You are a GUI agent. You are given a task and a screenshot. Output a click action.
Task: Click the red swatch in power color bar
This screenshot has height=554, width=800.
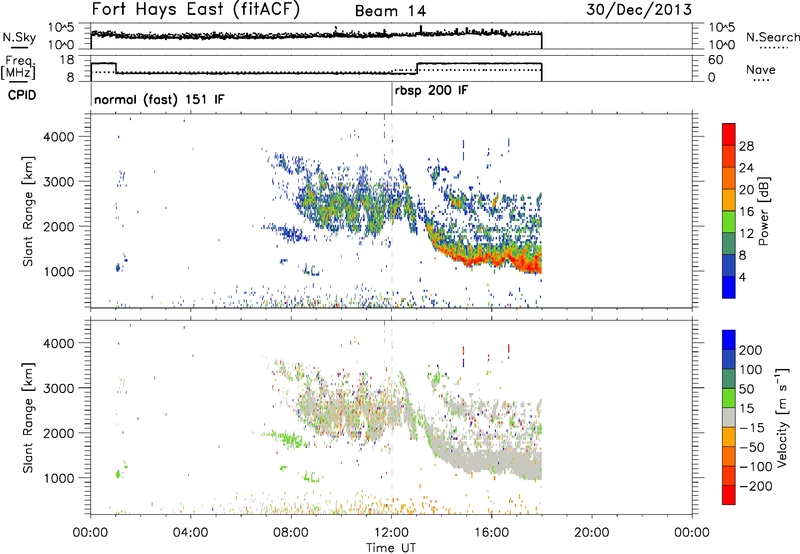729,135
